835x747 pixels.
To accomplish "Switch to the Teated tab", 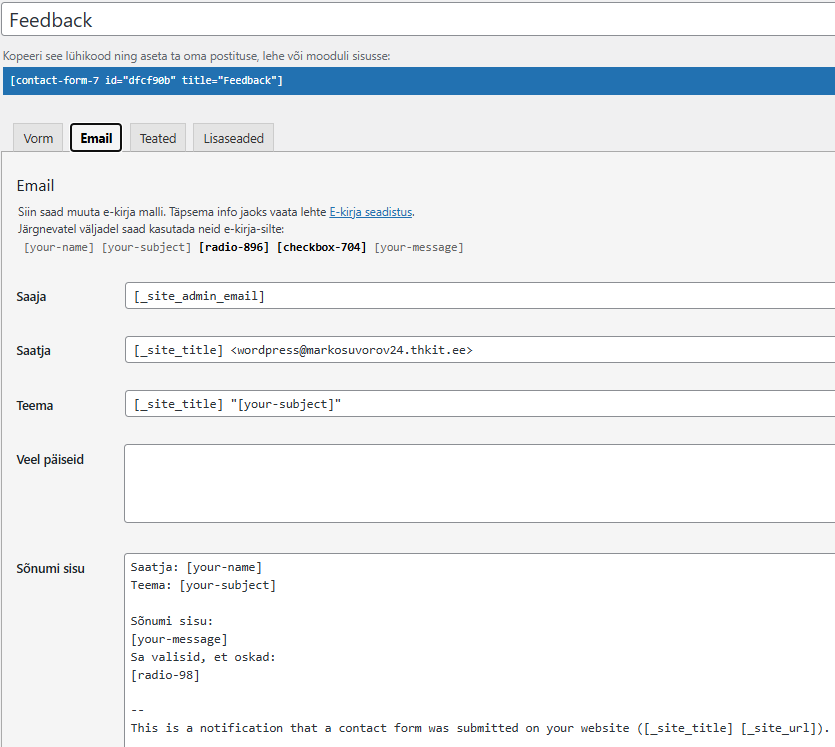I will click(158, 138).
